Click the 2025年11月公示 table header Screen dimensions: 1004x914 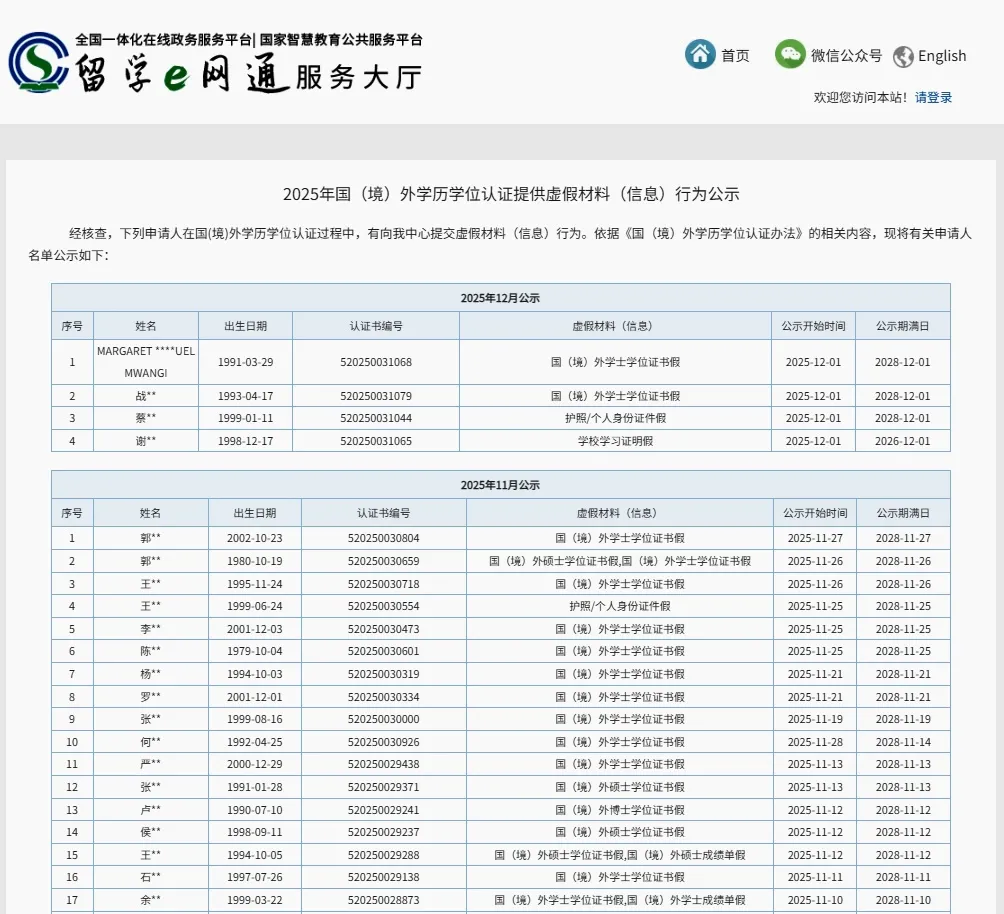click(x=500, y=485)
